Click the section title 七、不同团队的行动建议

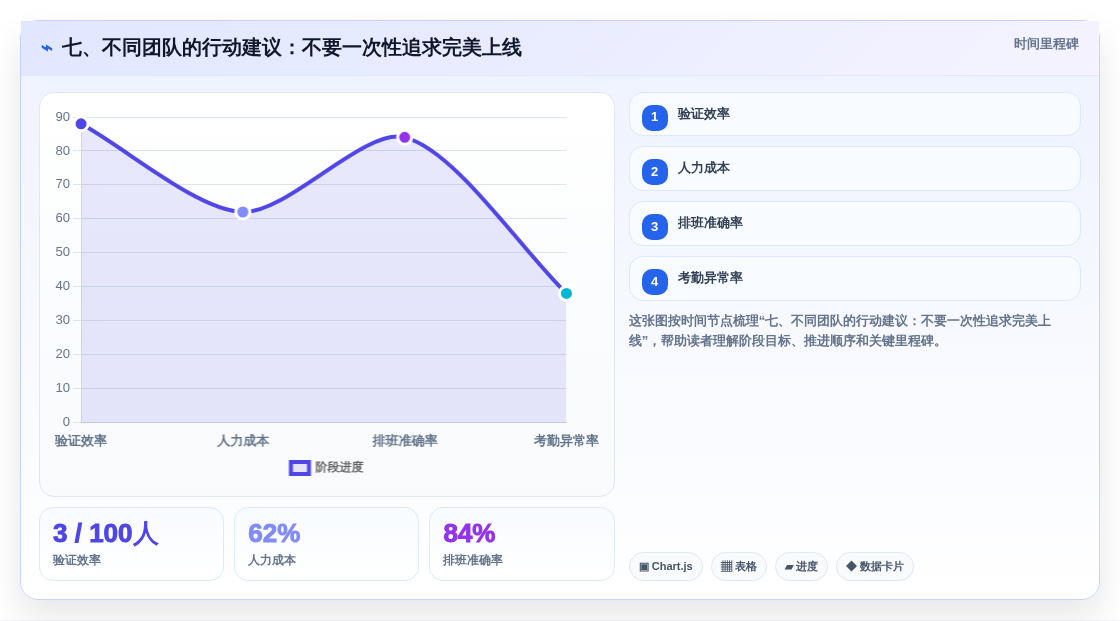[x=291, y=48]
